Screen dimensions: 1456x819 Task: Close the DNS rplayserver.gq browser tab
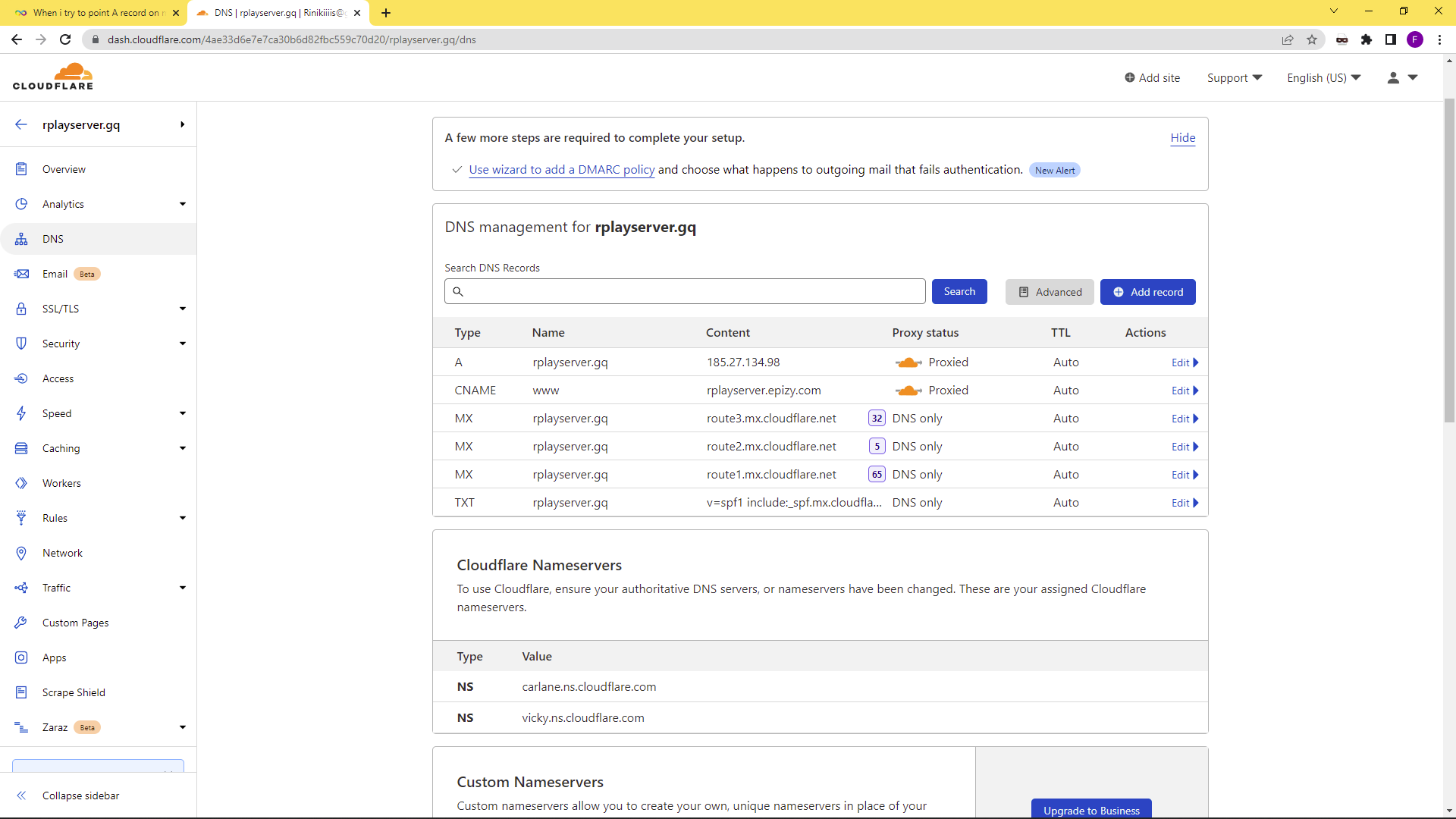click(357, 13)
